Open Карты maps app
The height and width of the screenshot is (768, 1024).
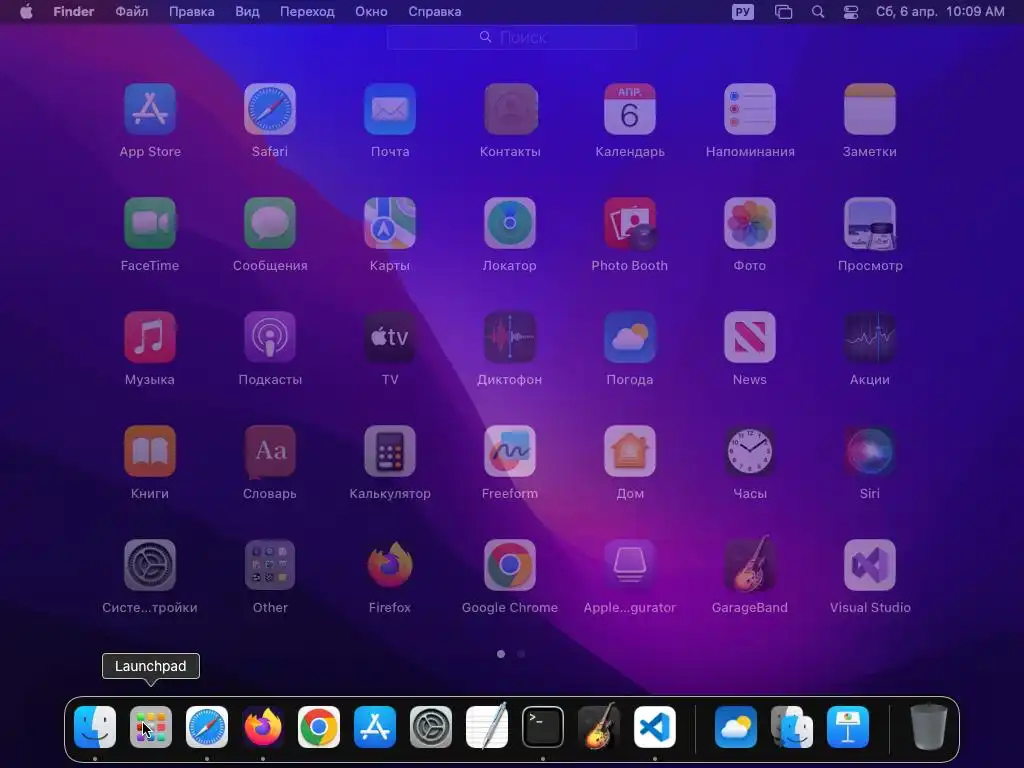pyautogui.click(x=390, y=223)
